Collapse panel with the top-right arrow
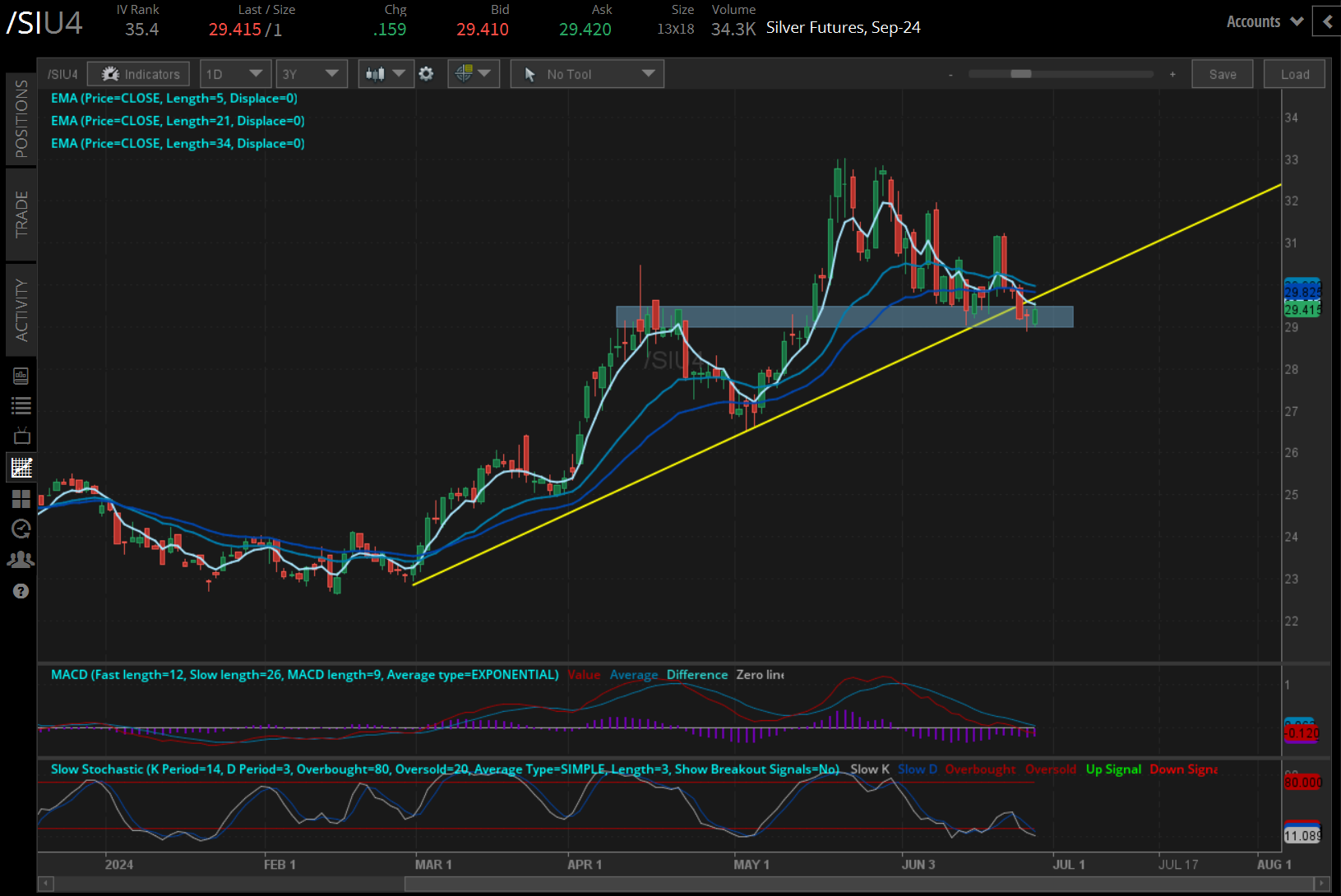The width and height of the screenshot is (1341, 896). [1327, 22]
